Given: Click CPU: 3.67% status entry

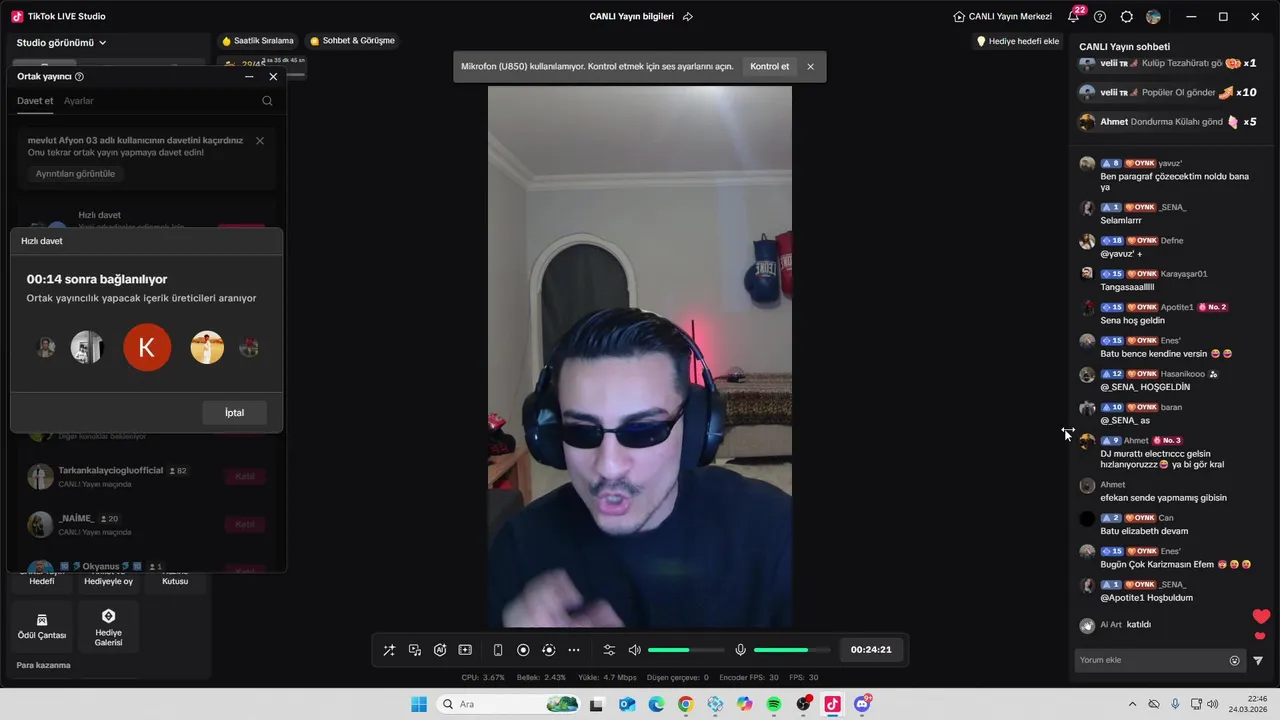Looking at the screenshot, I should [483, 678].
